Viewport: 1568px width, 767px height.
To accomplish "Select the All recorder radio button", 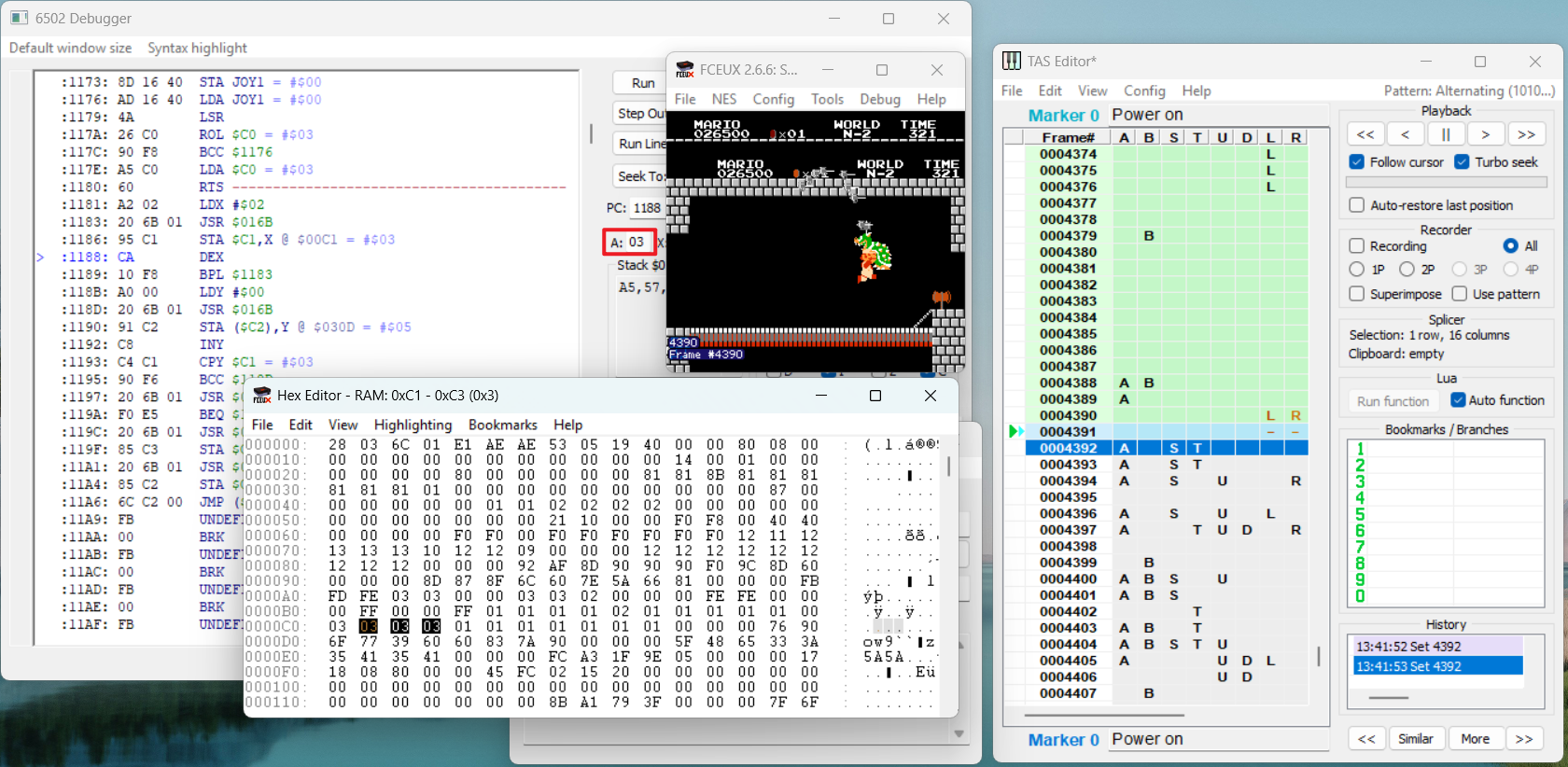I will (x=1510, y=246).
